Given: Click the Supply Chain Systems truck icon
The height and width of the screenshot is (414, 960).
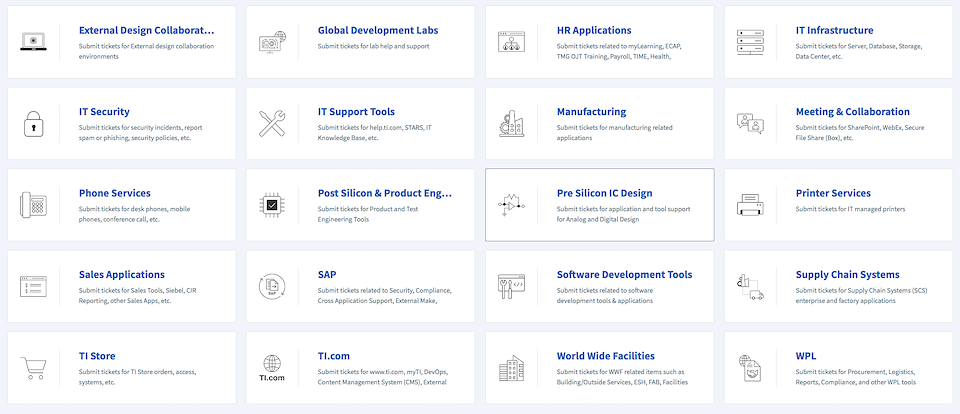Looking at the screenshot, I should tap(751, 287).
